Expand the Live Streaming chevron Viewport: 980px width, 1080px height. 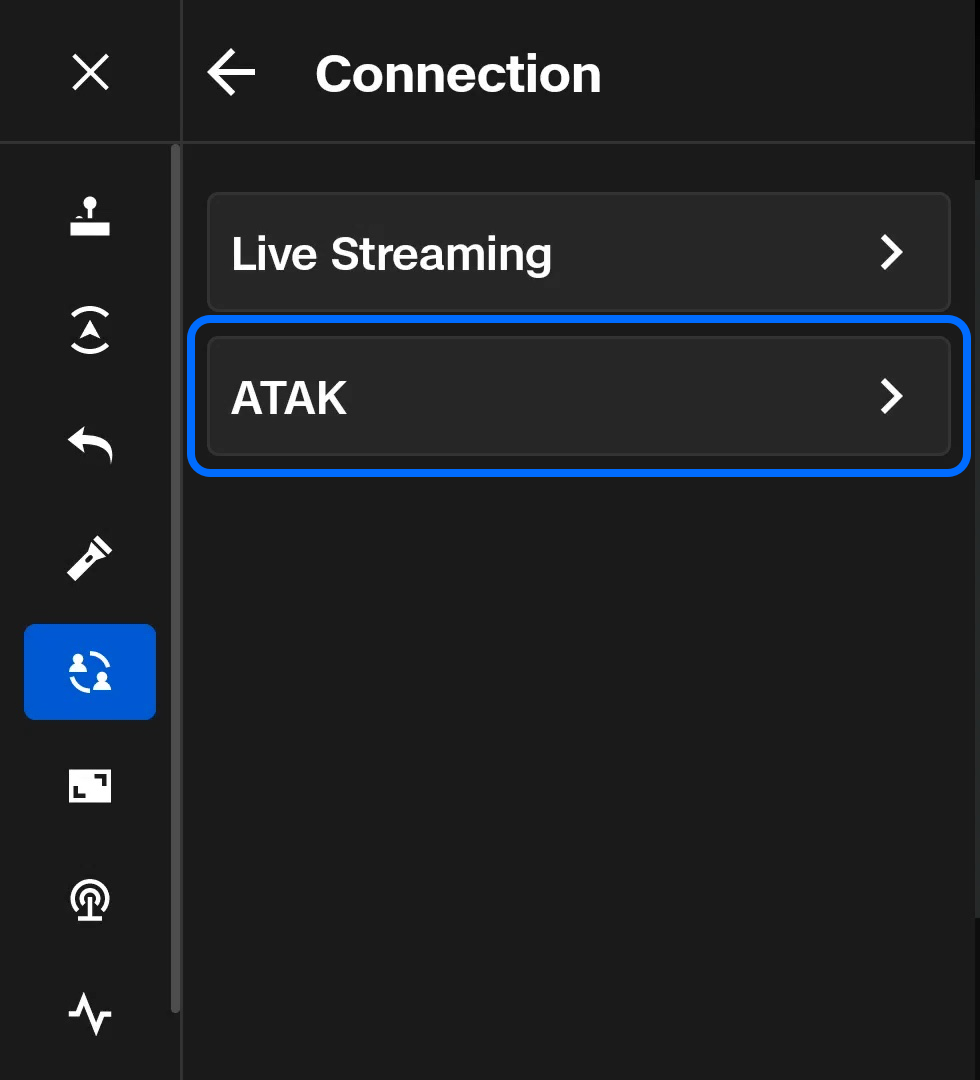click(x=891, y=253)
